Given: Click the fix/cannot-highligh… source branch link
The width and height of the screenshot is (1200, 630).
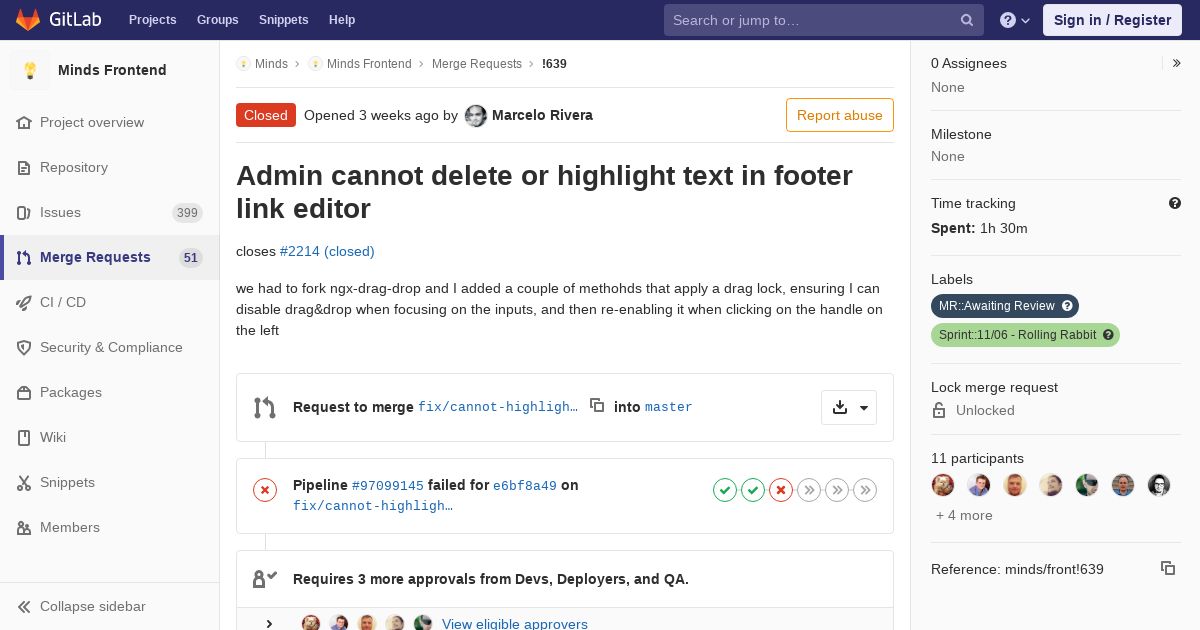Looking at the screenshot, I should tap(498, 407).
